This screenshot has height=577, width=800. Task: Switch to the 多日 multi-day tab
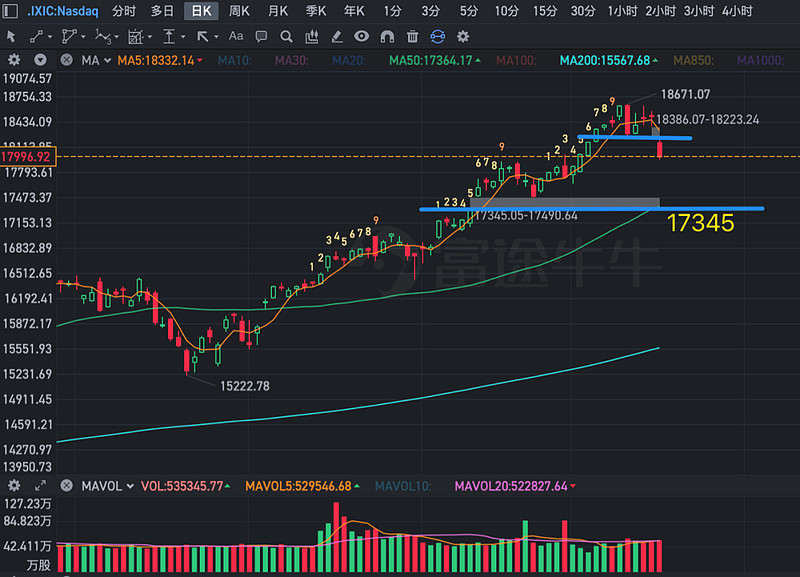tap(162, 11)
